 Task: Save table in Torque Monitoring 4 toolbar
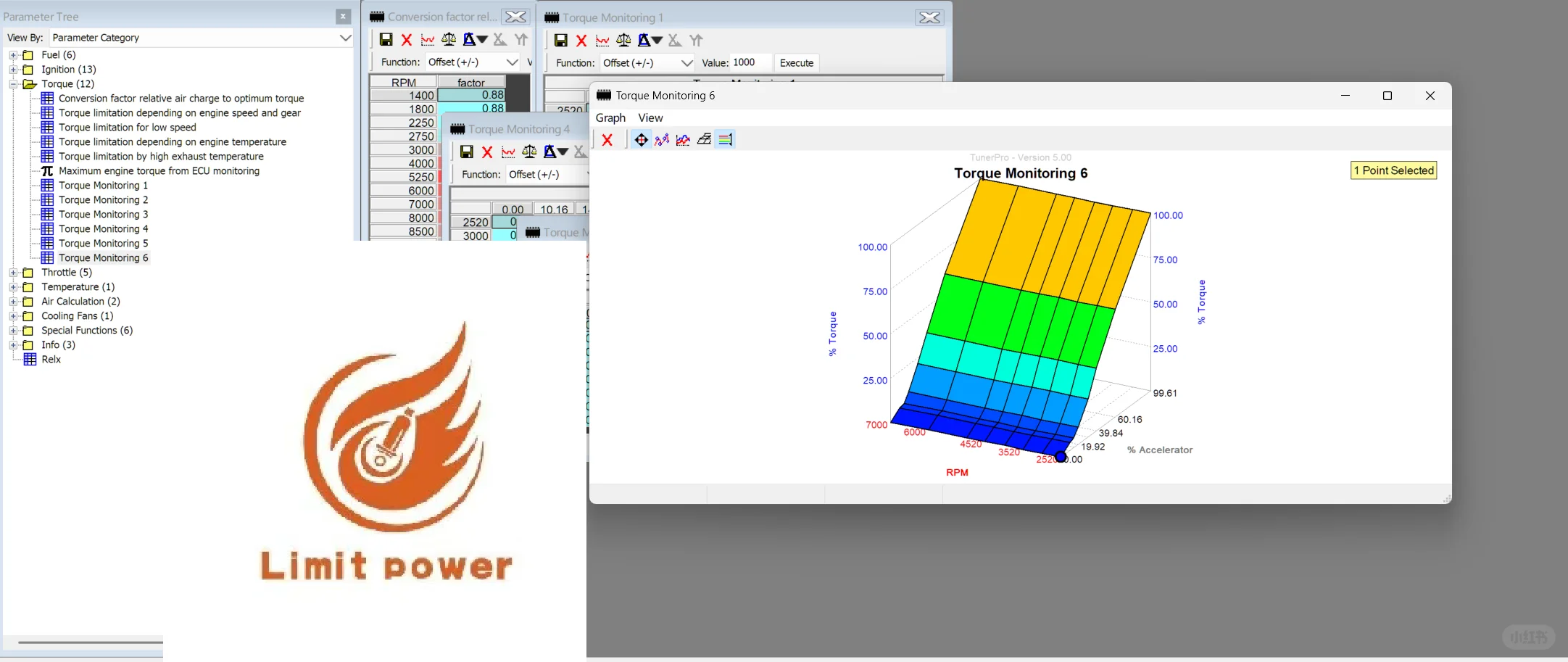tap(466, 152)
